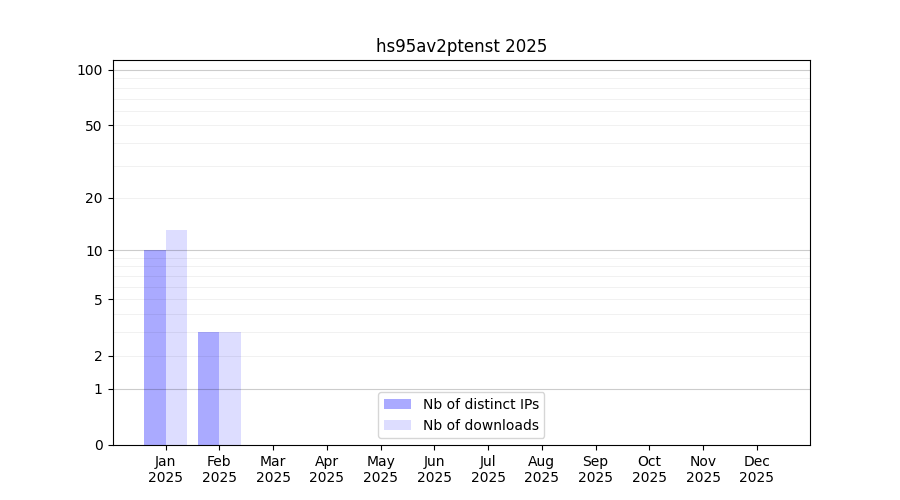
Task: Click the 100 tick on y-axis
Action: [90, 70]
